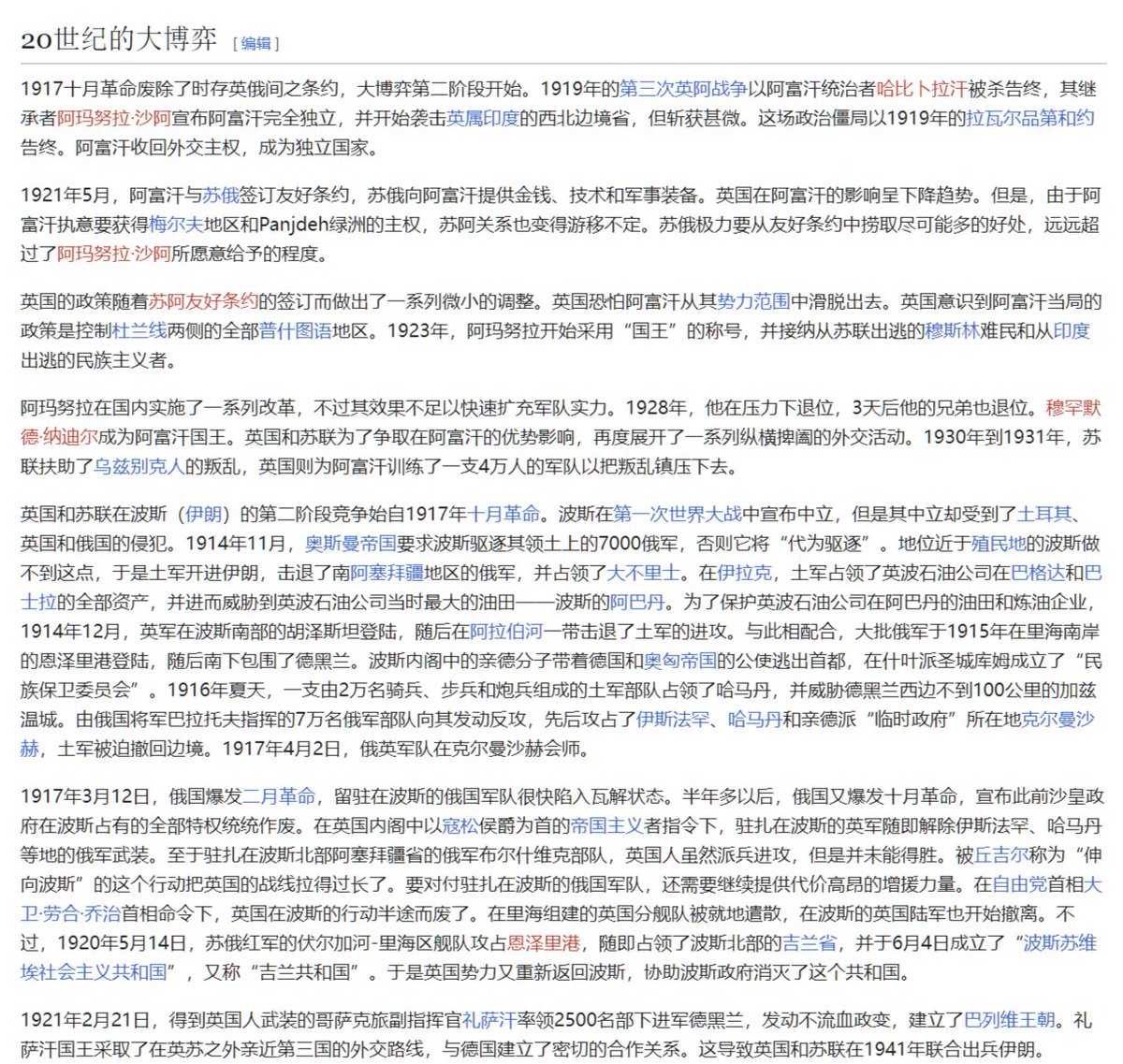Open the 丘吉尔 link

[x=1001, y=854]
